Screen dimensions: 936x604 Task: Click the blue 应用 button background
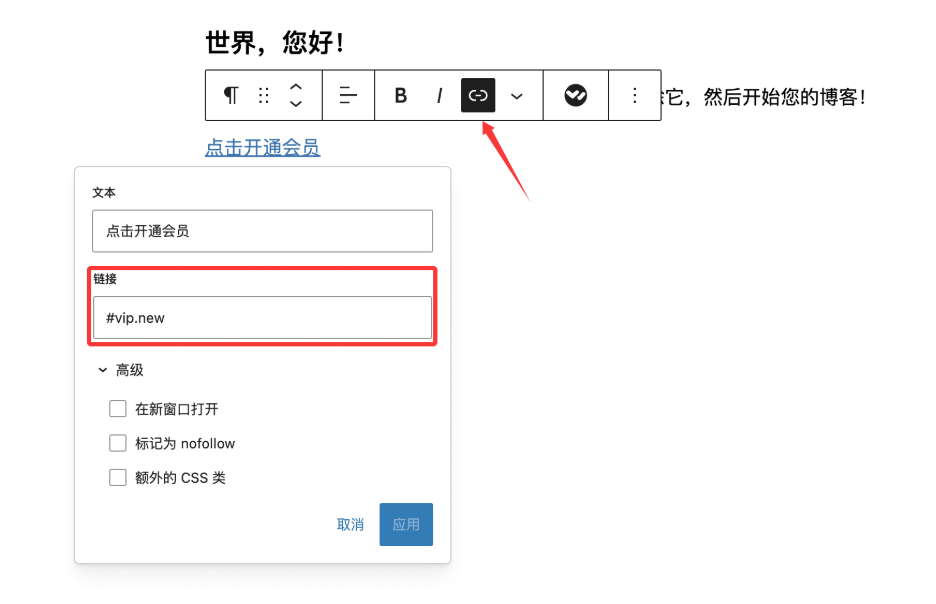405,524
